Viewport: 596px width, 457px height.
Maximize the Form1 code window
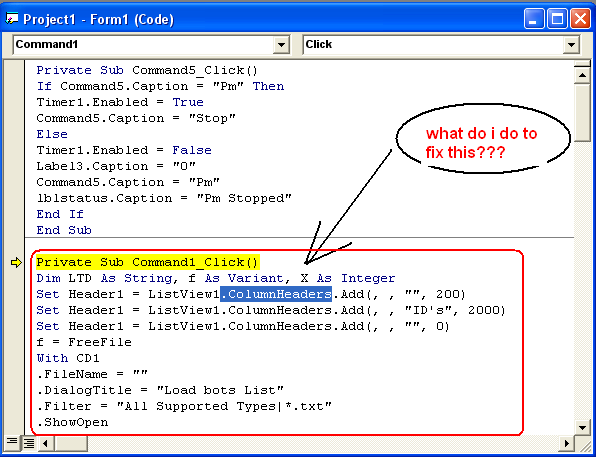[x=557, y=19]
